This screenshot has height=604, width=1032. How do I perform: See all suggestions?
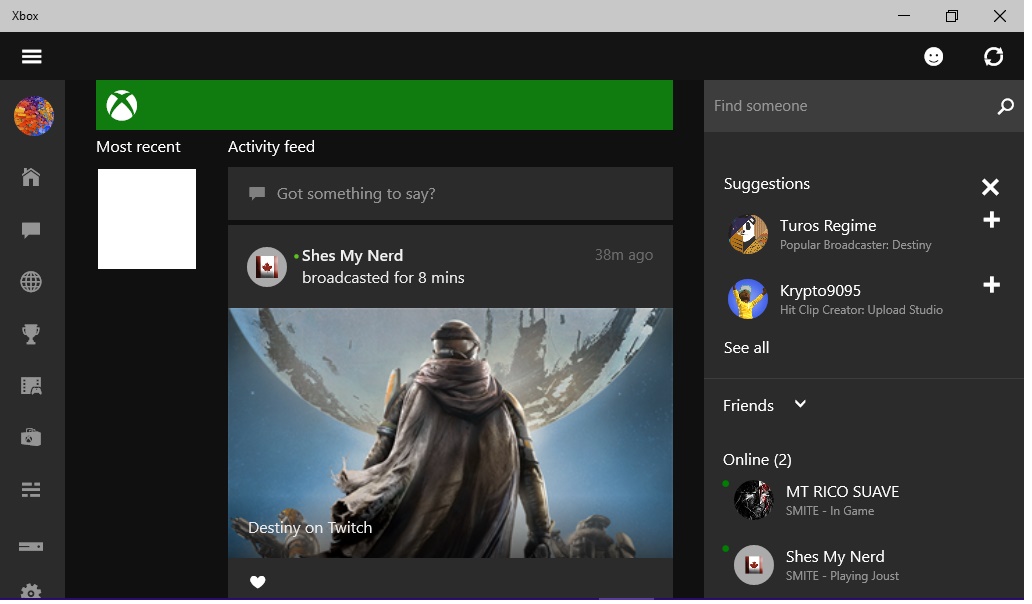point(746,347)
